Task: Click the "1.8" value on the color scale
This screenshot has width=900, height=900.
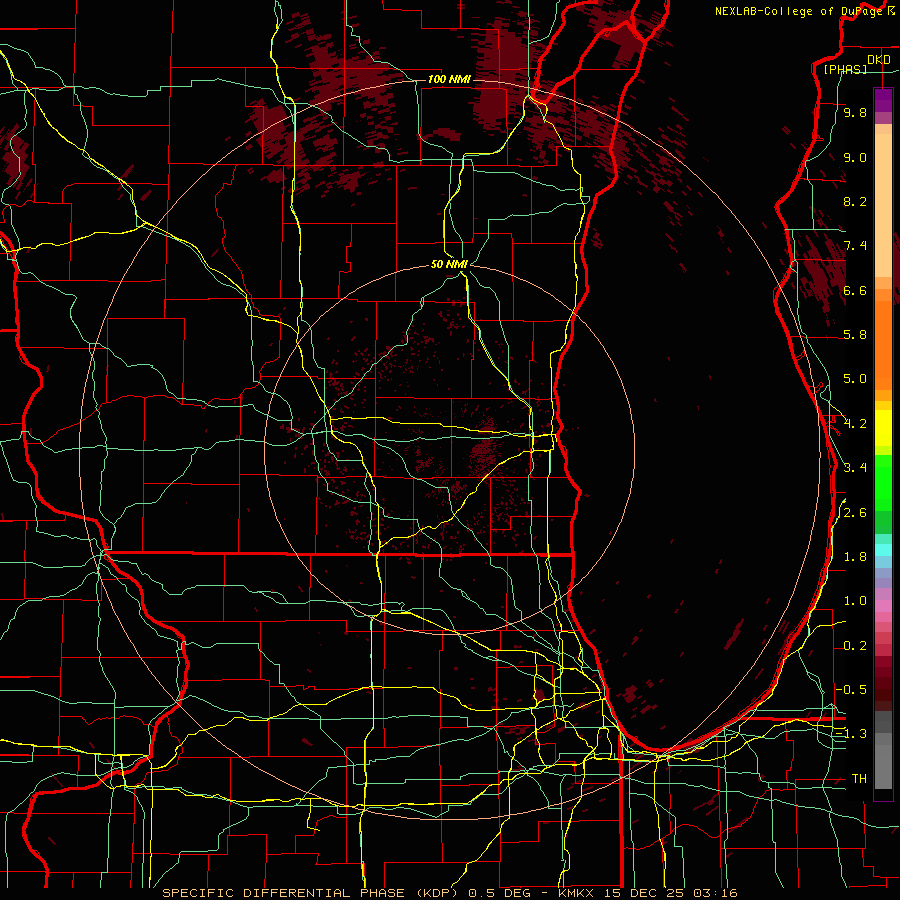Action: pos(855,557)
